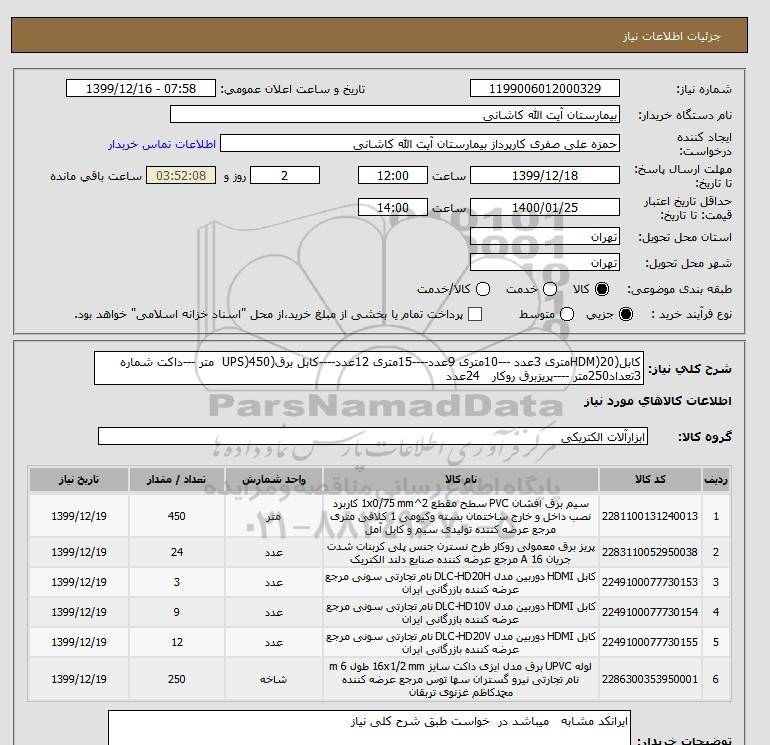Click the DLC-HD20H HDMI cable item name
The width and height of the screenshot is (770, 745).
(461, 583)
